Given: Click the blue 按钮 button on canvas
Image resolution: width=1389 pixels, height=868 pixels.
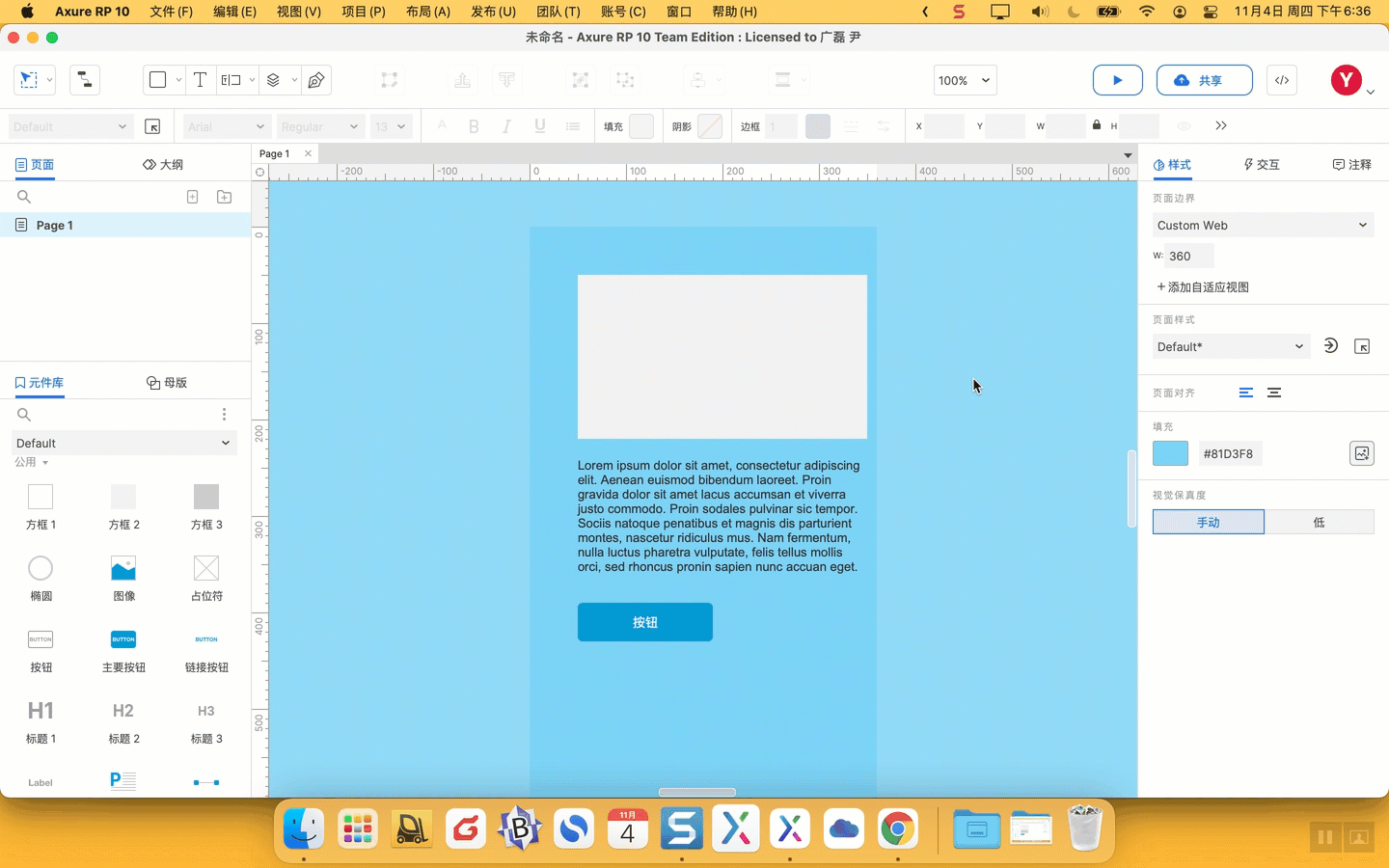Looking at the screenshot, I should [x=645, y=622].
